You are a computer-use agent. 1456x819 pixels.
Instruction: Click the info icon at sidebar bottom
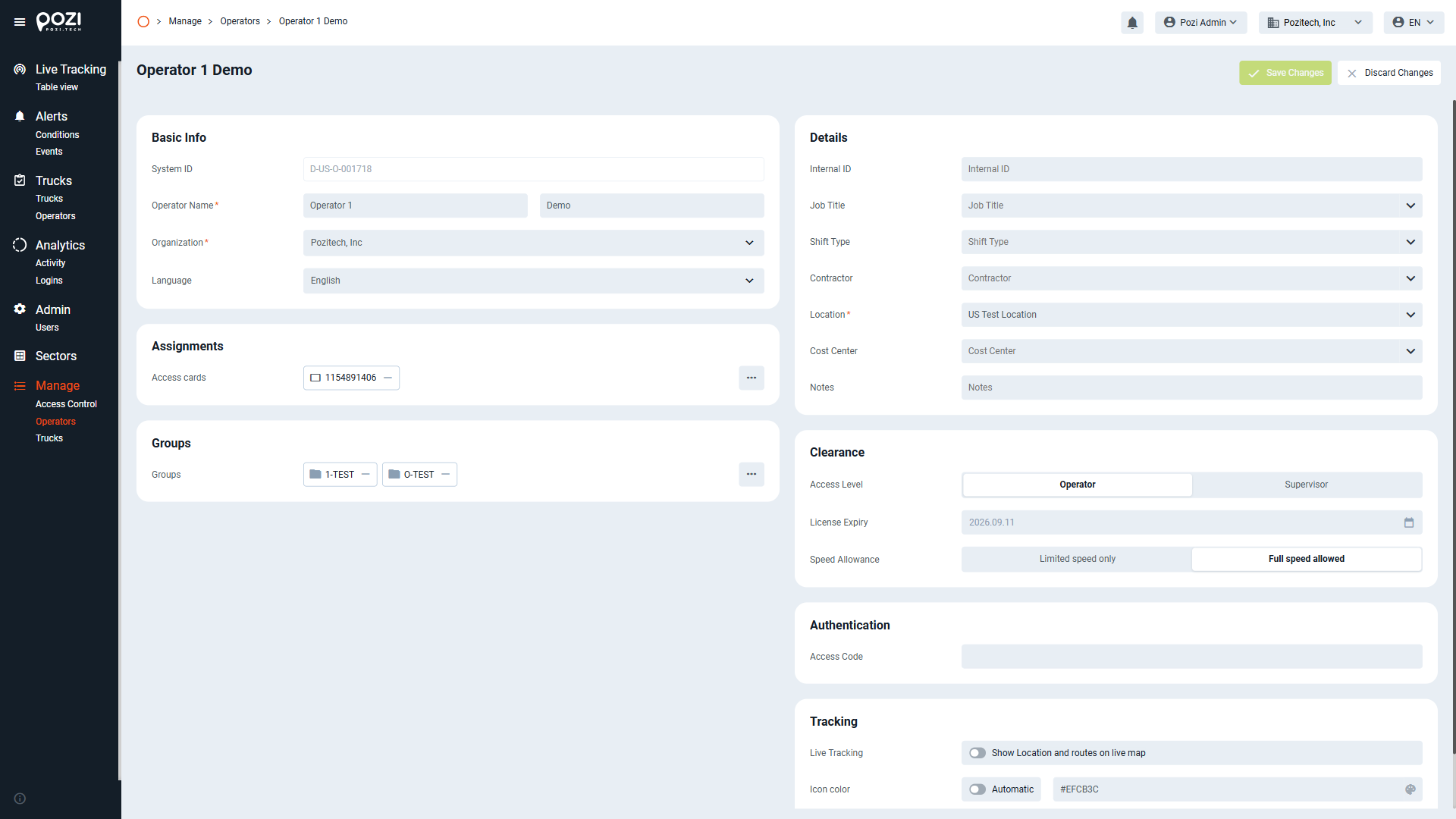20,799
